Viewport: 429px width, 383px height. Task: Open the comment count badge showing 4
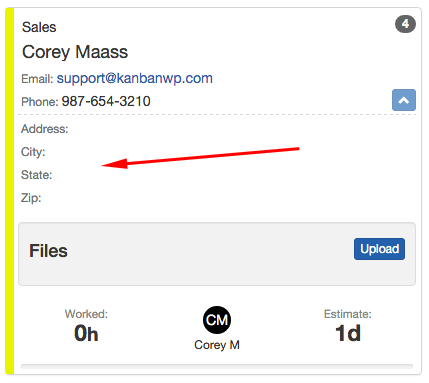[x=405, y=24]
